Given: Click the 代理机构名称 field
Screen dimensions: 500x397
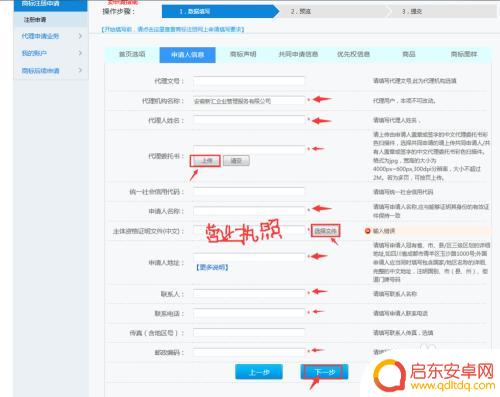Looking at the screenshot, I should click(x=249, y=100).
